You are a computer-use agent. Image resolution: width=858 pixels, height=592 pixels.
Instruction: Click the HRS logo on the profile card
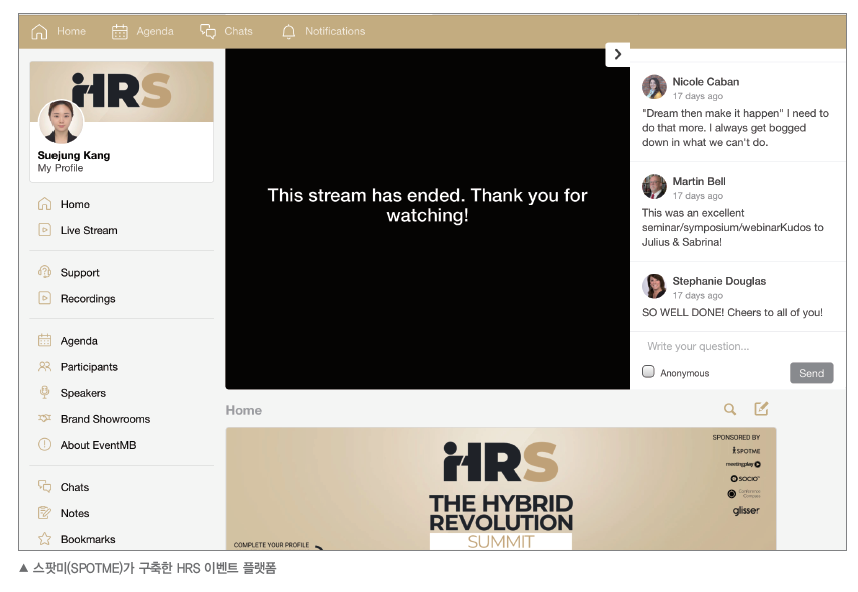tap(121, 90)
